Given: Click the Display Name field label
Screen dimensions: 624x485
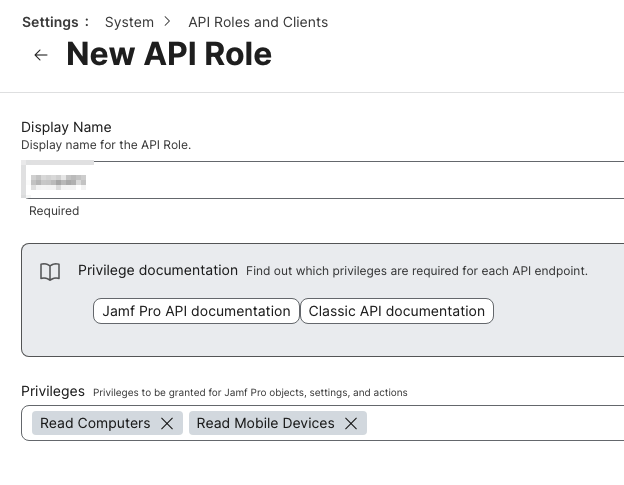Looking at the screenshot, I should click(66, 127).
